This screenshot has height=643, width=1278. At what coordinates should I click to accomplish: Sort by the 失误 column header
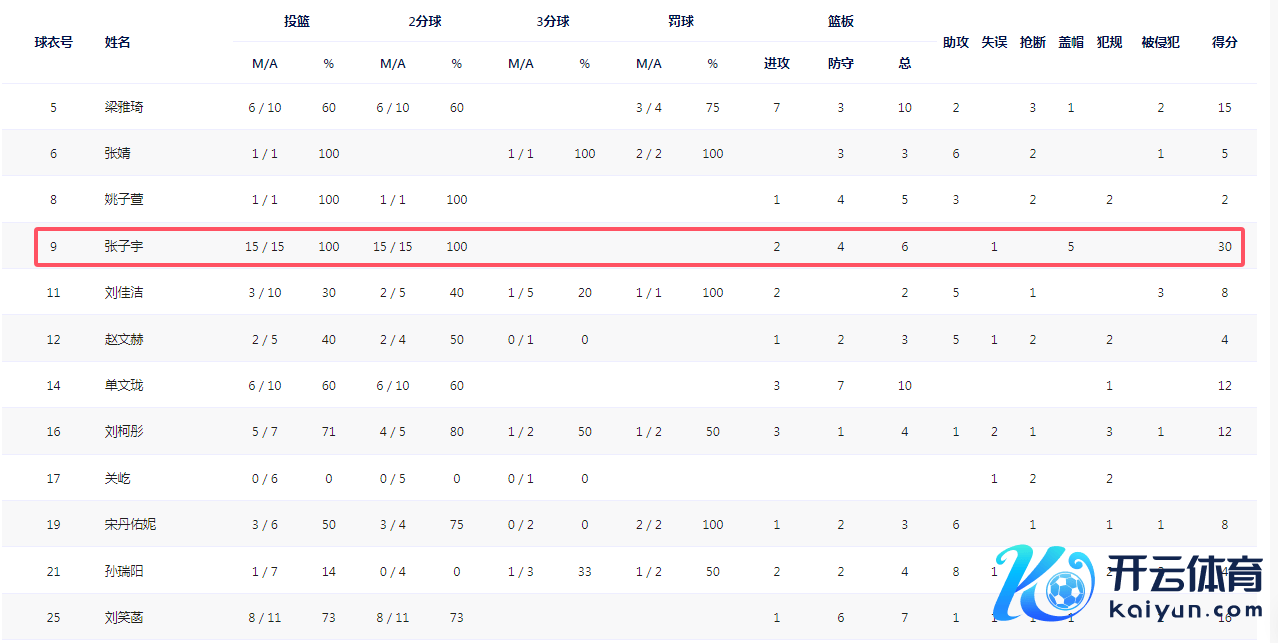994,42
